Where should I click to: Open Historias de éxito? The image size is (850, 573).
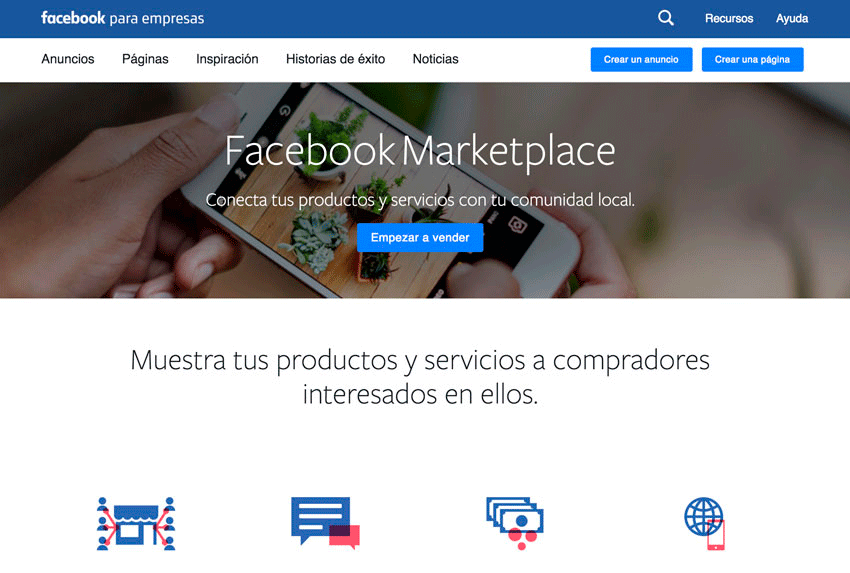[x=336, y=59]
